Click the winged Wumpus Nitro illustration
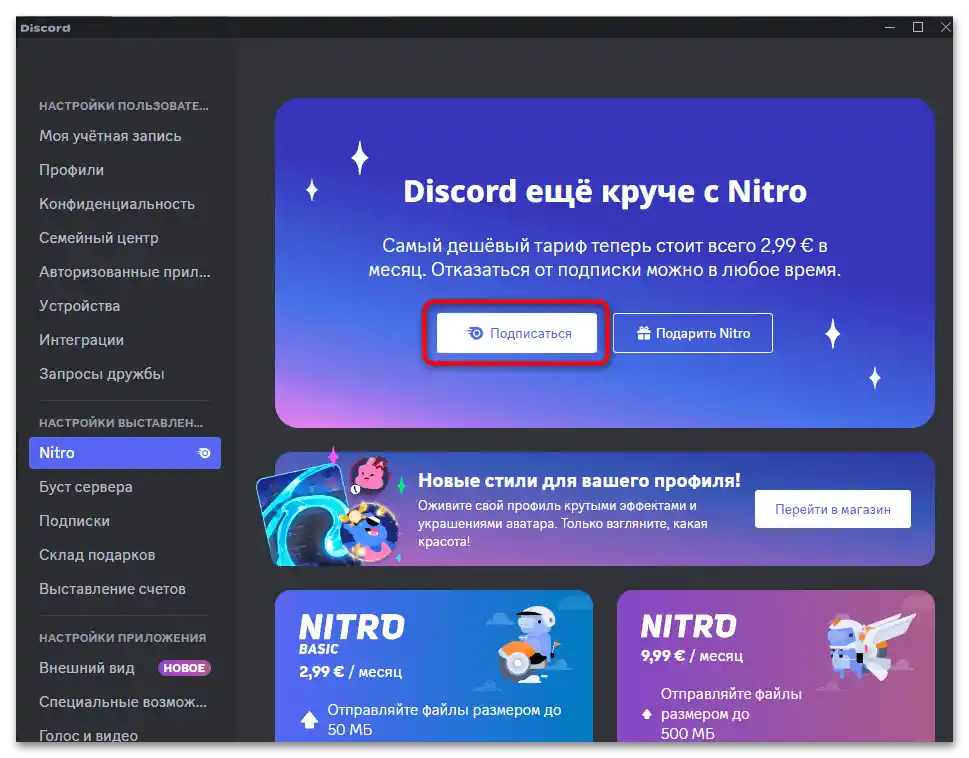The image size is (969, 758). point(870,647)
